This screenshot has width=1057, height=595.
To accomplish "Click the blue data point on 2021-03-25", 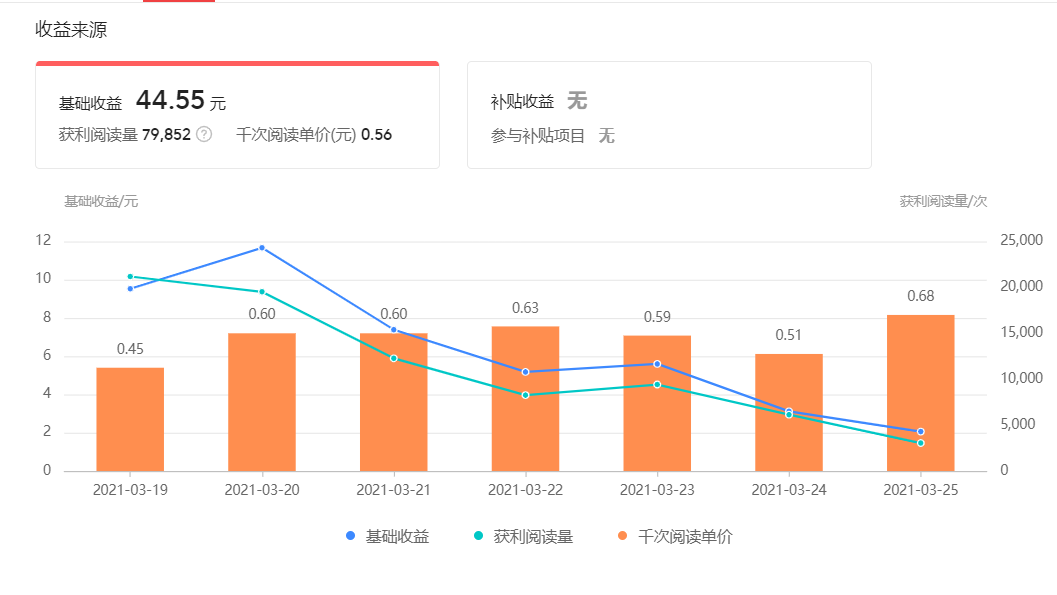I will pyautogui.click(x=920, y=430).
